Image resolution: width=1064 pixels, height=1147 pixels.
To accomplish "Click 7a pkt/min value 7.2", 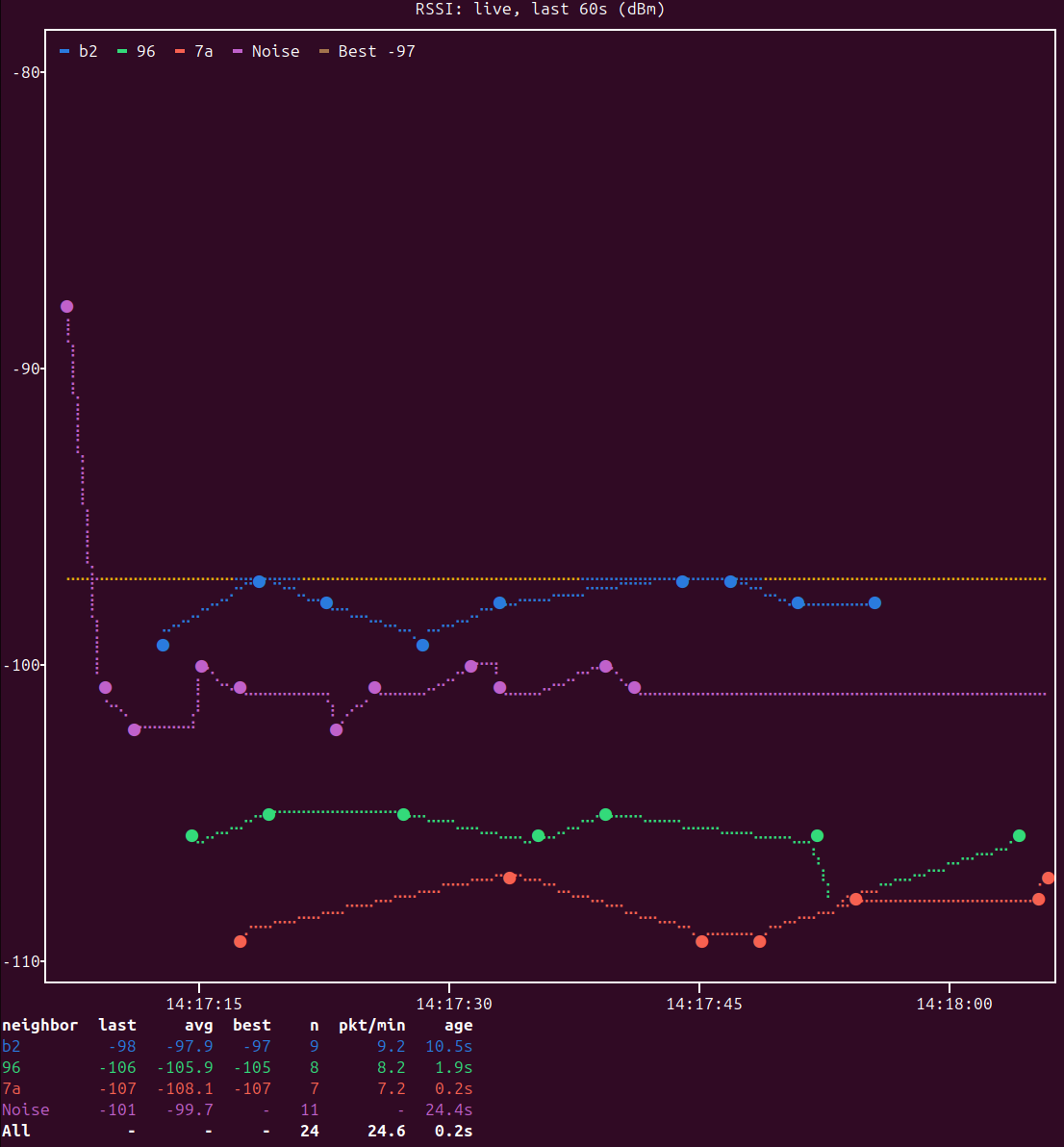I will pos(392,1088).
